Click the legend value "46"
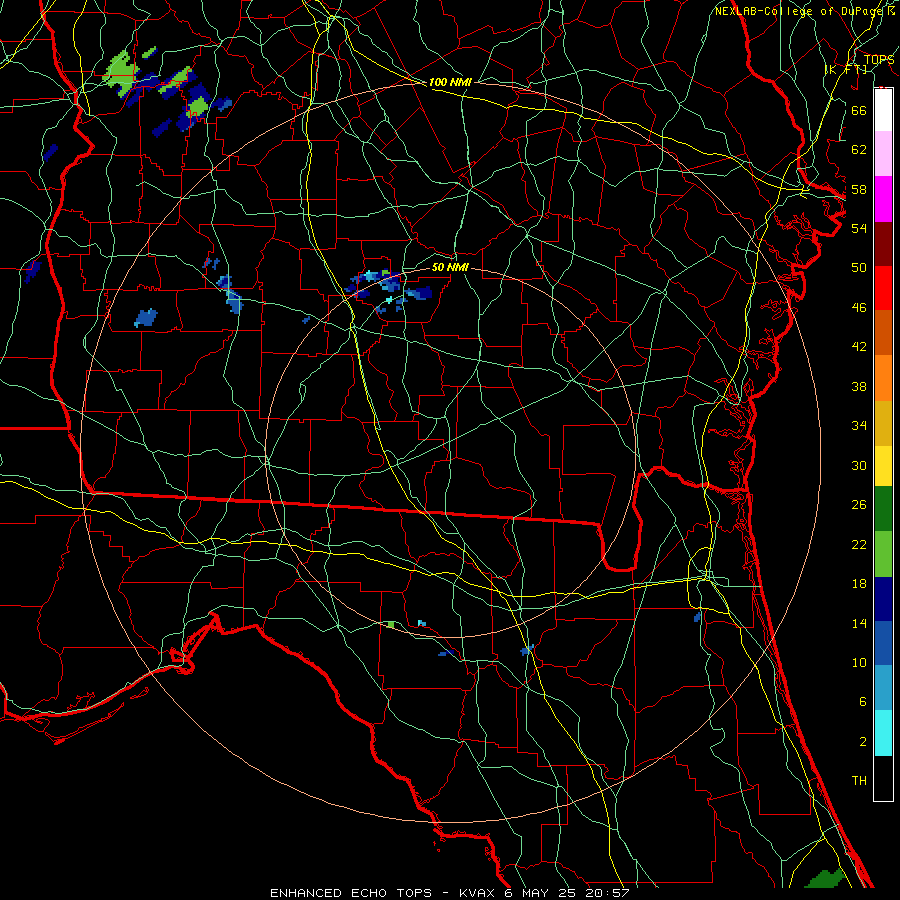Image resolution: width=900 pixels, height=900 pixels. tap(859, 308)
